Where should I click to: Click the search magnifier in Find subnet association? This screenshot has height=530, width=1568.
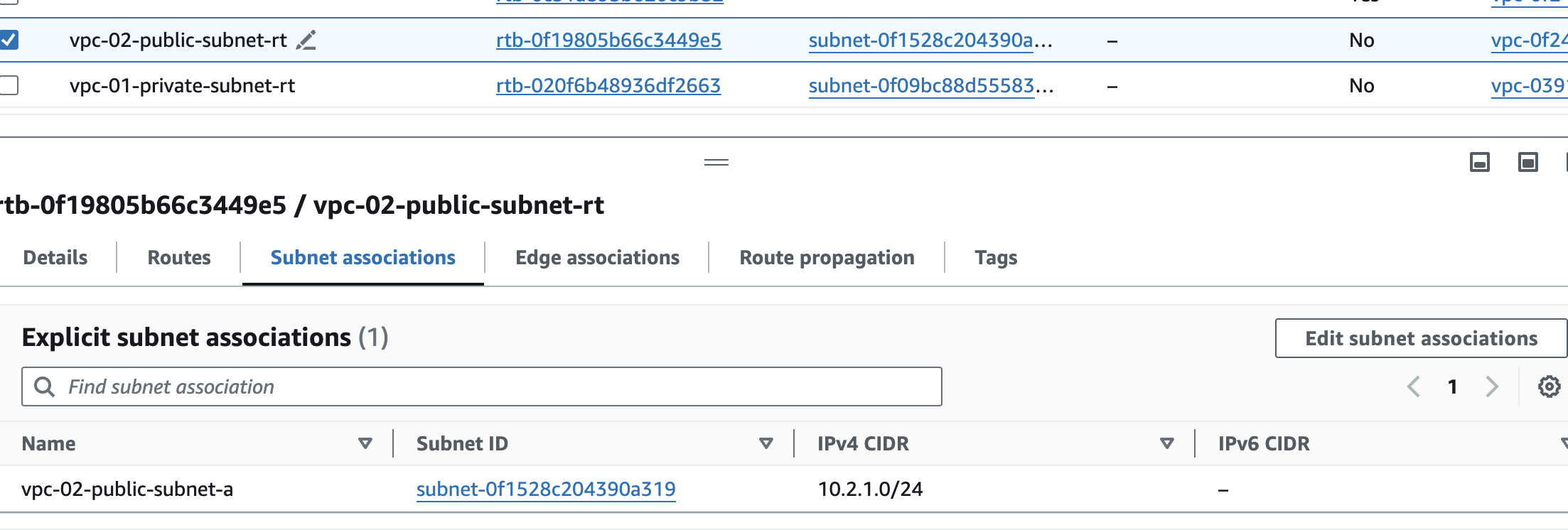[x=45, y=387]
